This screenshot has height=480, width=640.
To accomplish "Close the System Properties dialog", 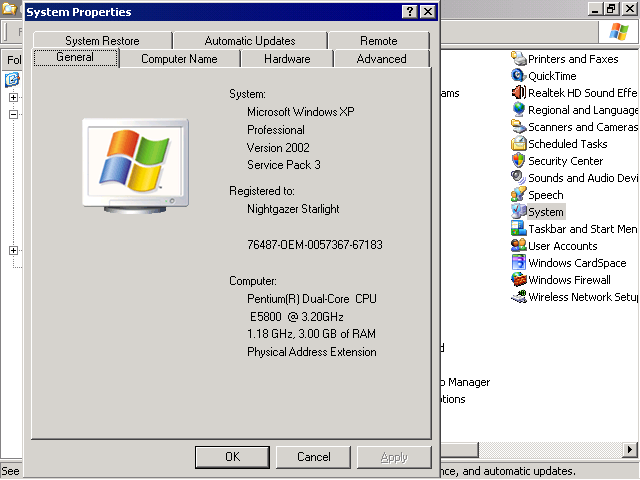I will [428, 11].
